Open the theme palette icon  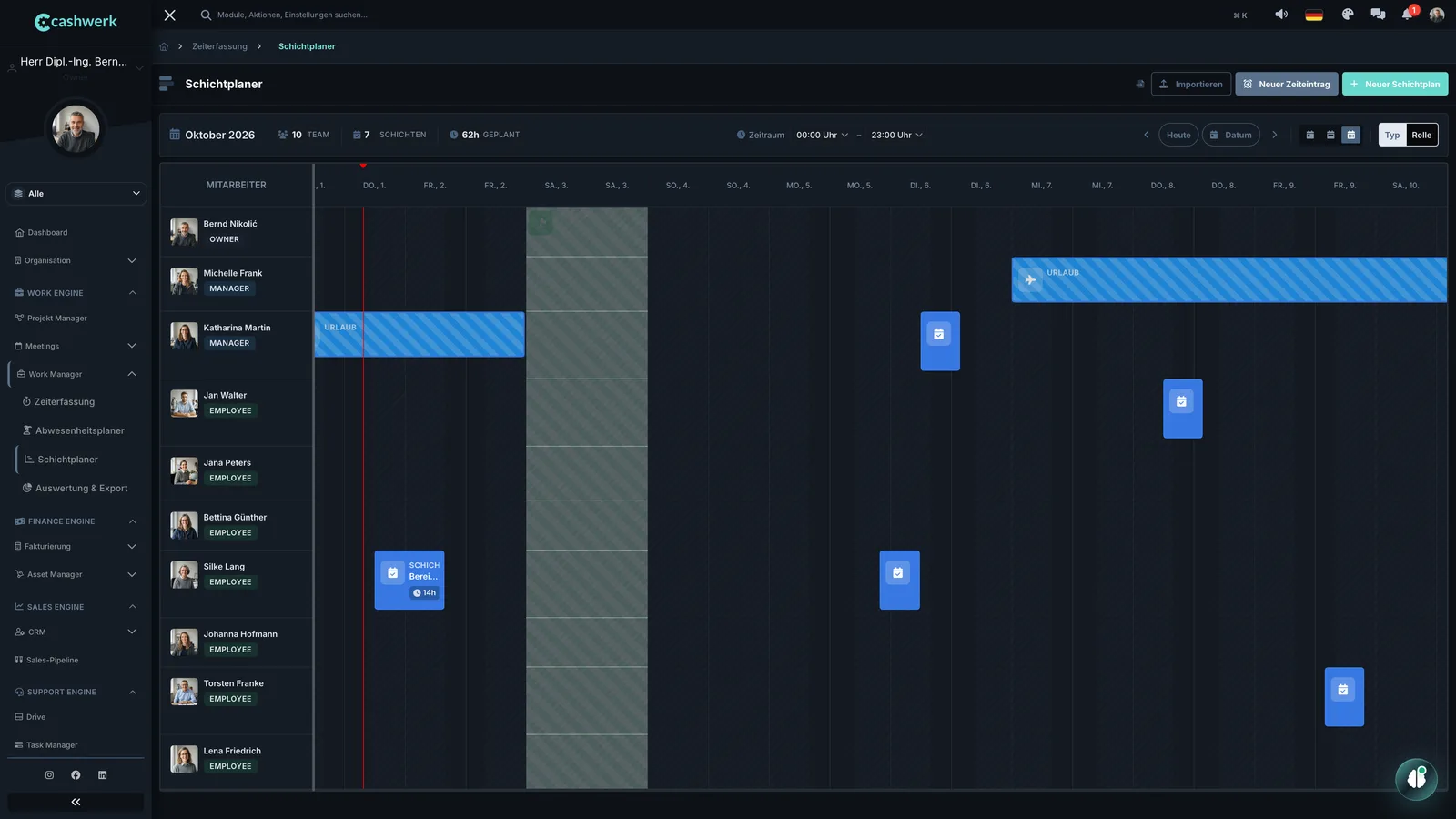[1348, 15]
